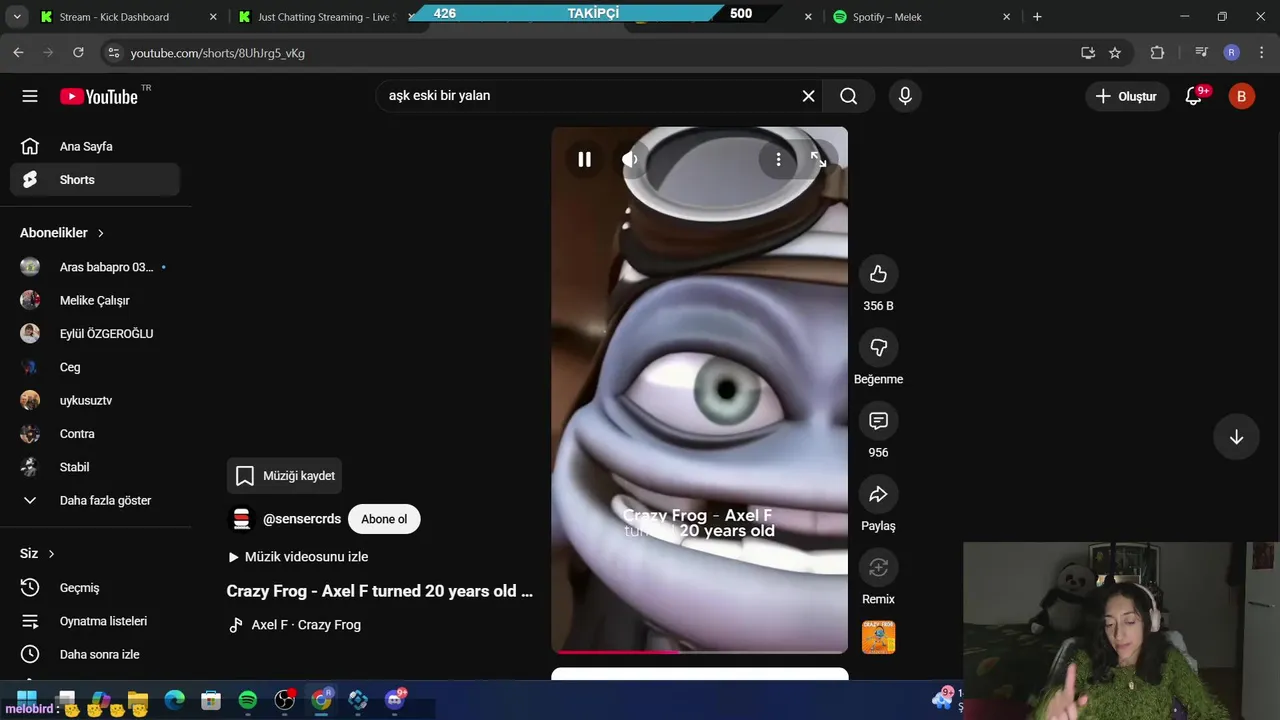
Task: Open the Stabil channel
Action: [x=95, y=467]
